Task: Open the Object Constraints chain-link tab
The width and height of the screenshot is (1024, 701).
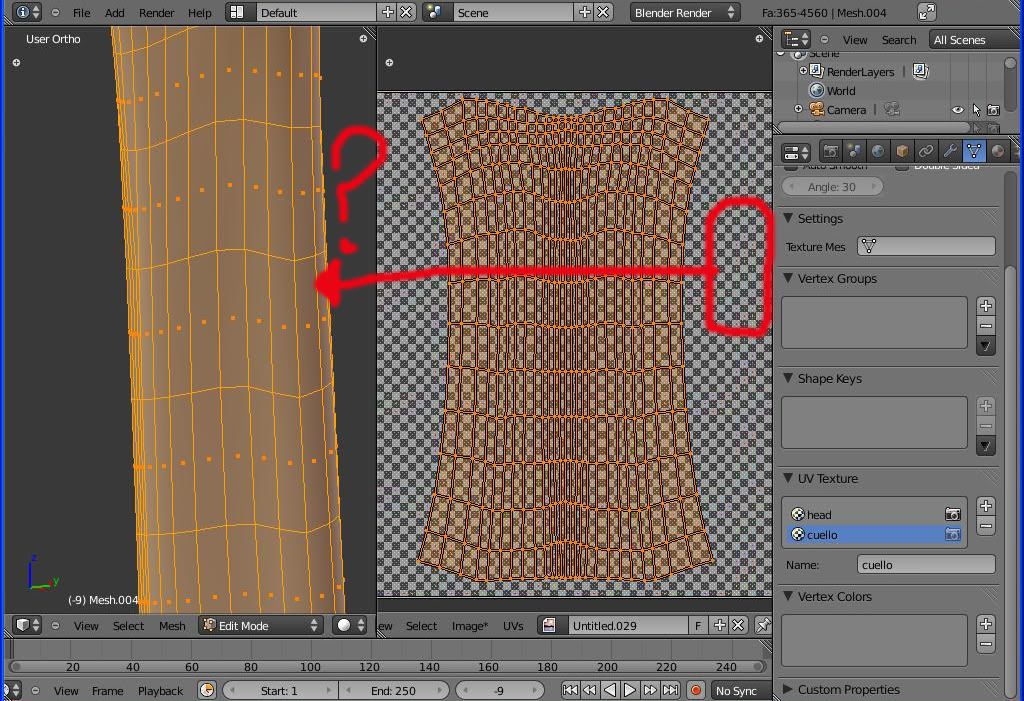Action: click(926, 151)
